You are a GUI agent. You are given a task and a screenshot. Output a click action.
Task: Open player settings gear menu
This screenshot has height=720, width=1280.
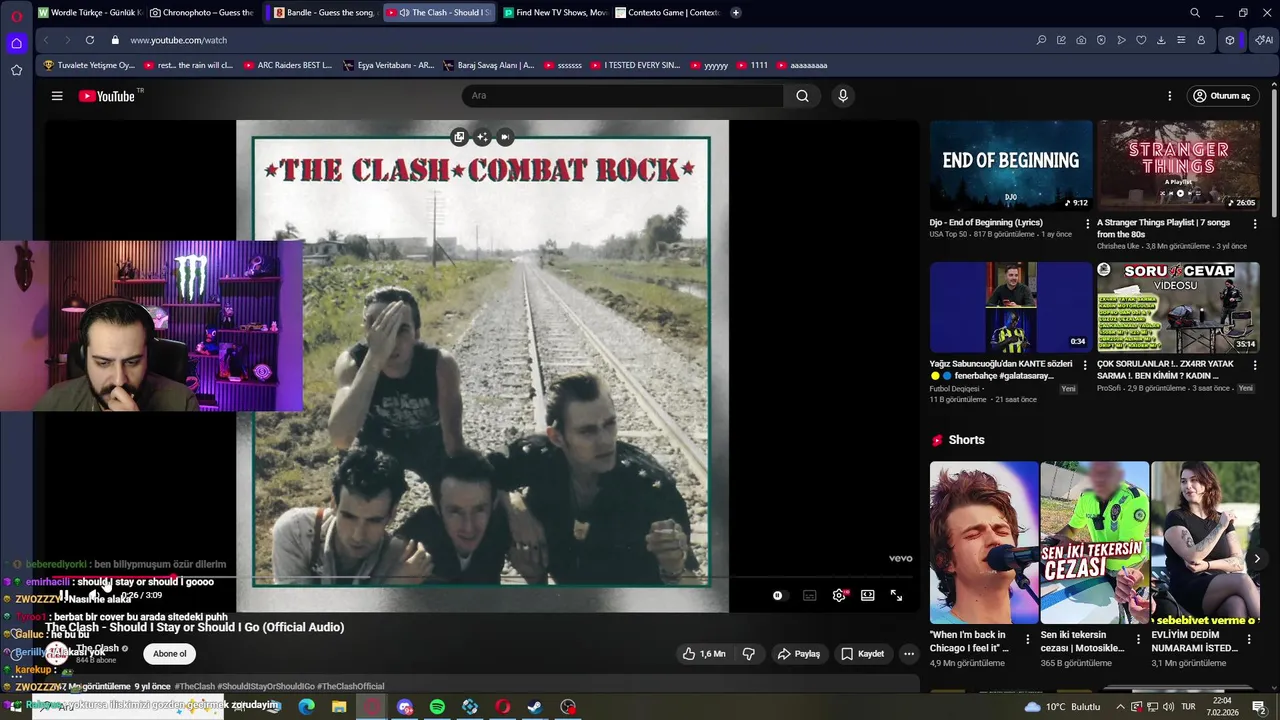pos(839,595)
